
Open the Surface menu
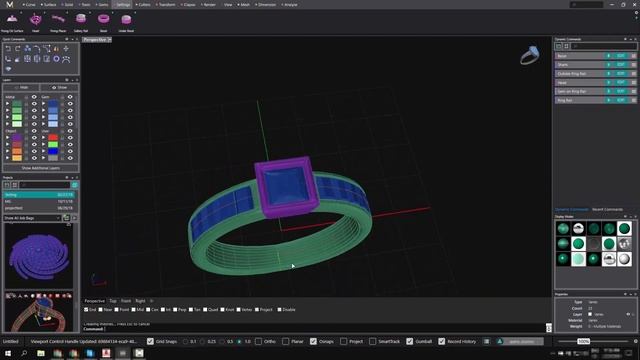49,4
